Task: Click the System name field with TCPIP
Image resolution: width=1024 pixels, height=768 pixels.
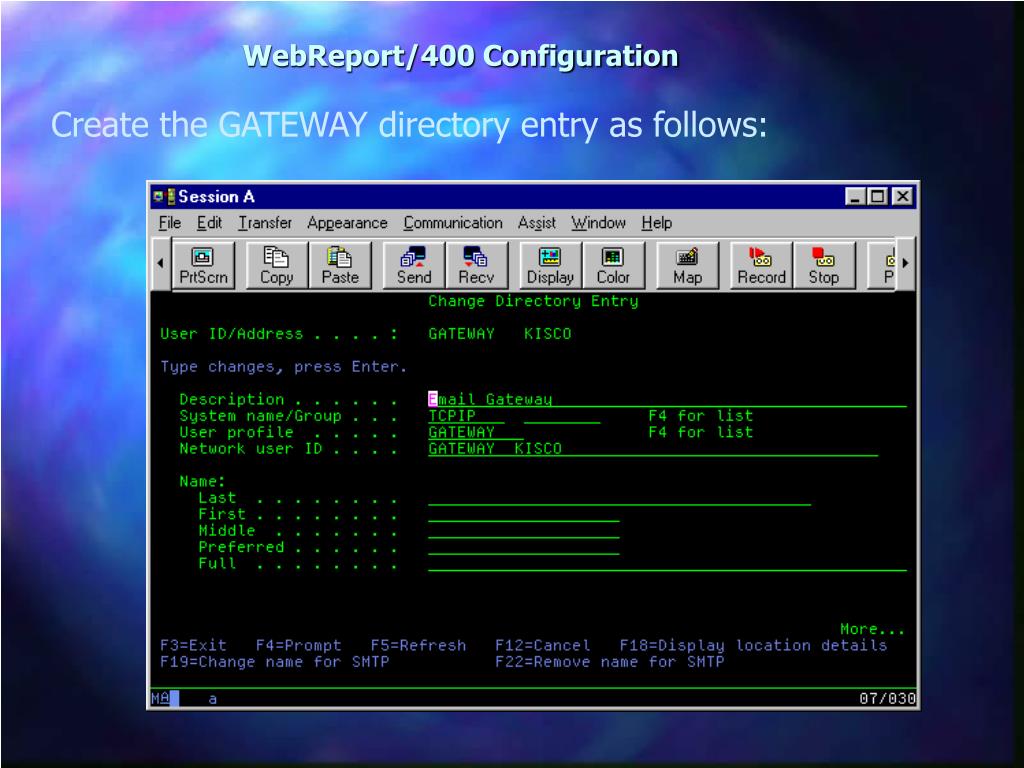Action: click(466, 416)
